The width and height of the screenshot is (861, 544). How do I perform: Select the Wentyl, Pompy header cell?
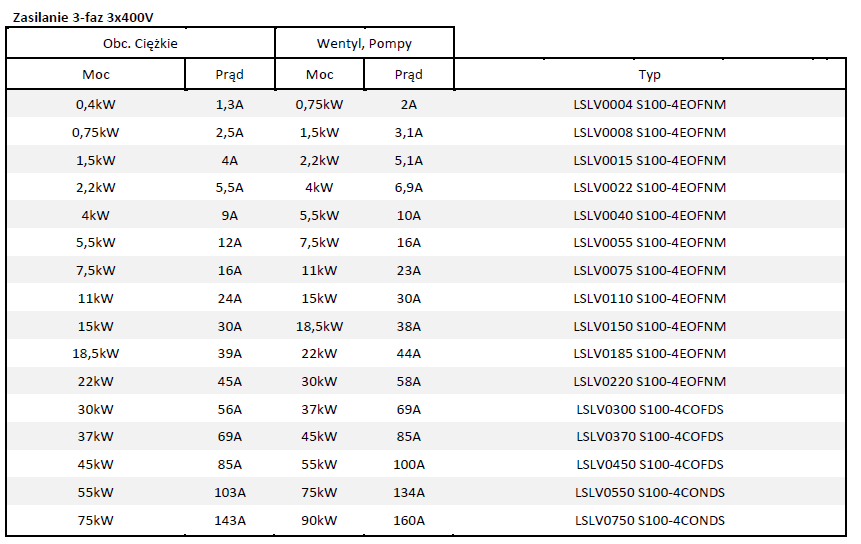pyautogui.click(x=364, y=44)
